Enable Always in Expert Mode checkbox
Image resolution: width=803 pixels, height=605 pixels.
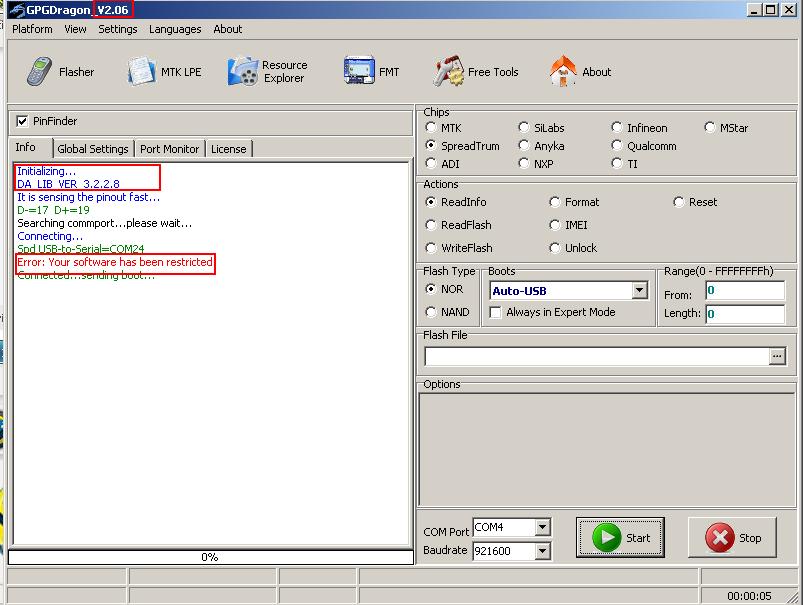point(495,312)
